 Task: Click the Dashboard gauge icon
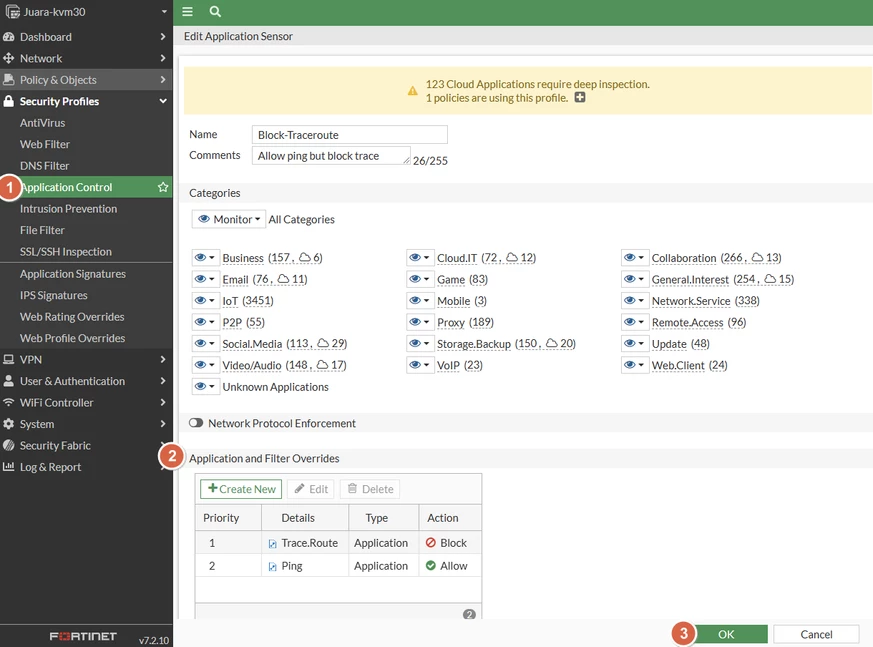[x=8, y=37]
